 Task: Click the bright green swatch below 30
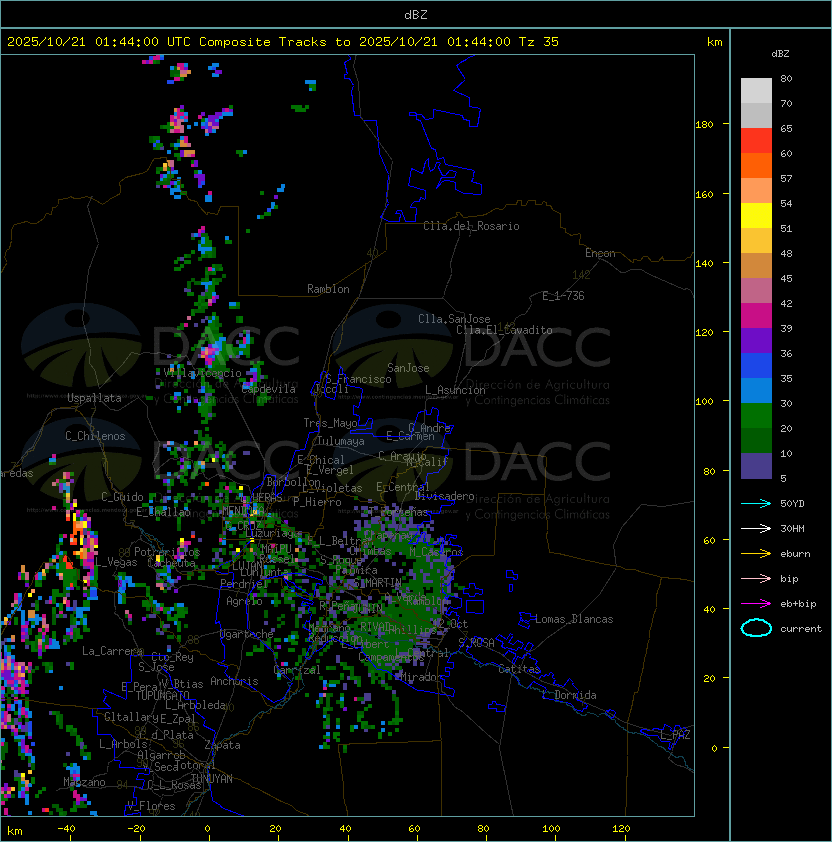pos(756,416)
